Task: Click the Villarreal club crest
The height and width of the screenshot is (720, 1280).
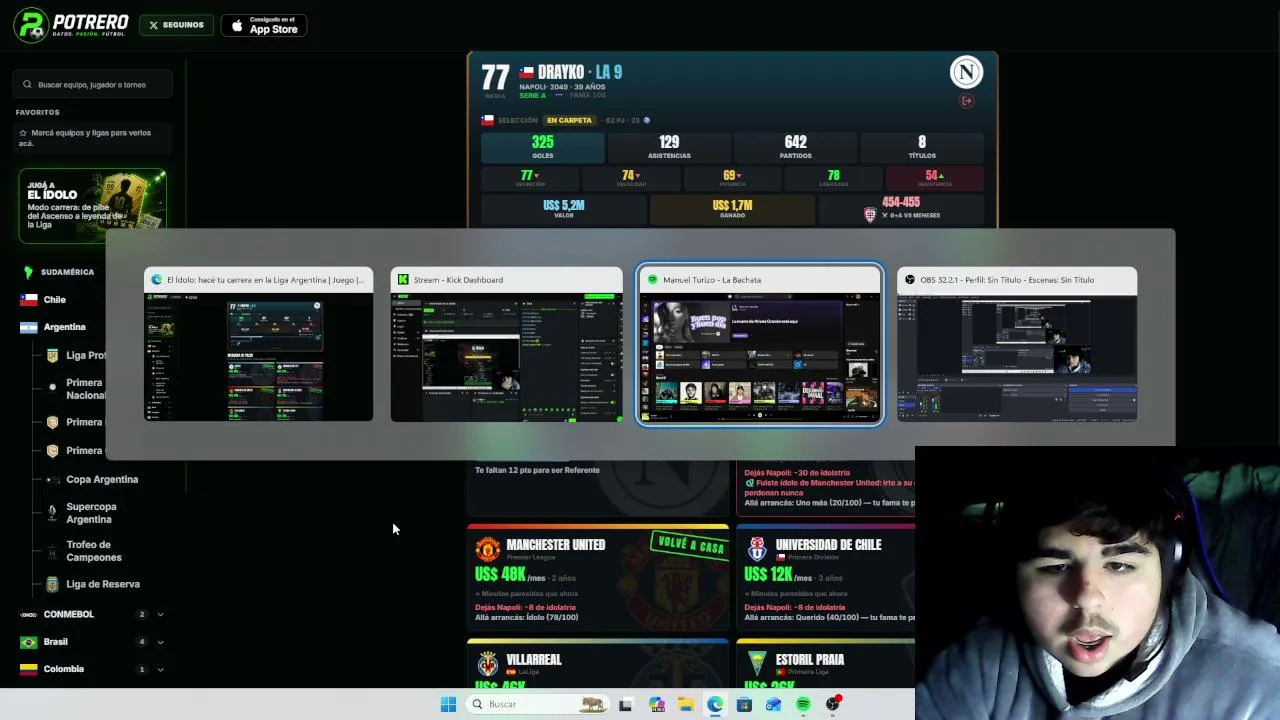Action: (x=487, y=664)
